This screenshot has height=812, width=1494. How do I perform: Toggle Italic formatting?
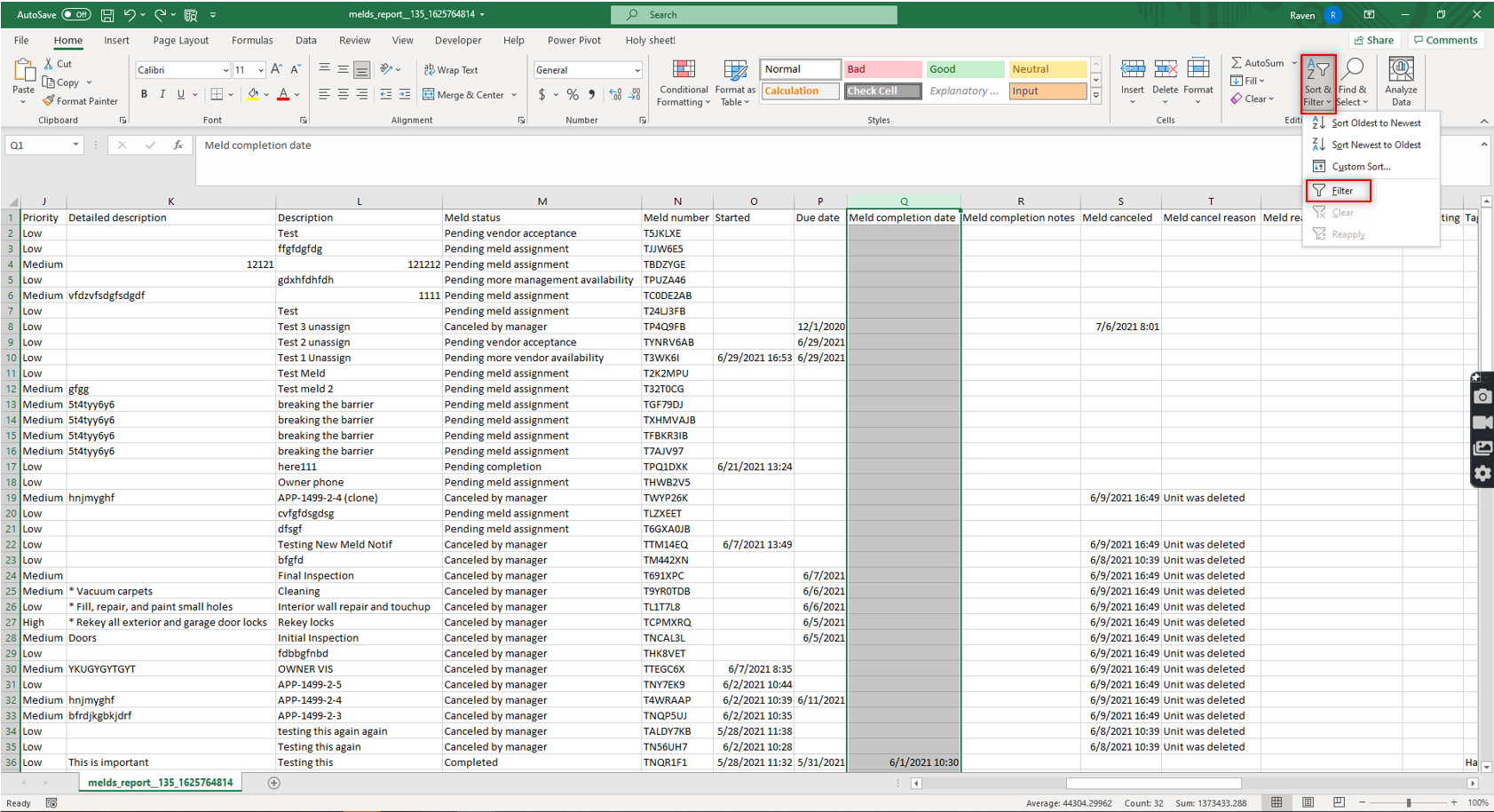point(162,95)
